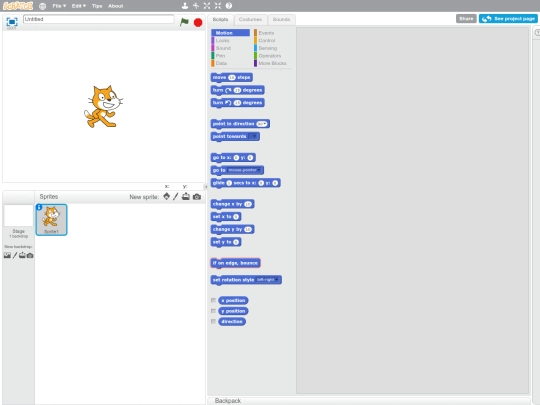The width and height of the screenshot is (540, 405).
Task: Open the File menu
Action: 59,6
